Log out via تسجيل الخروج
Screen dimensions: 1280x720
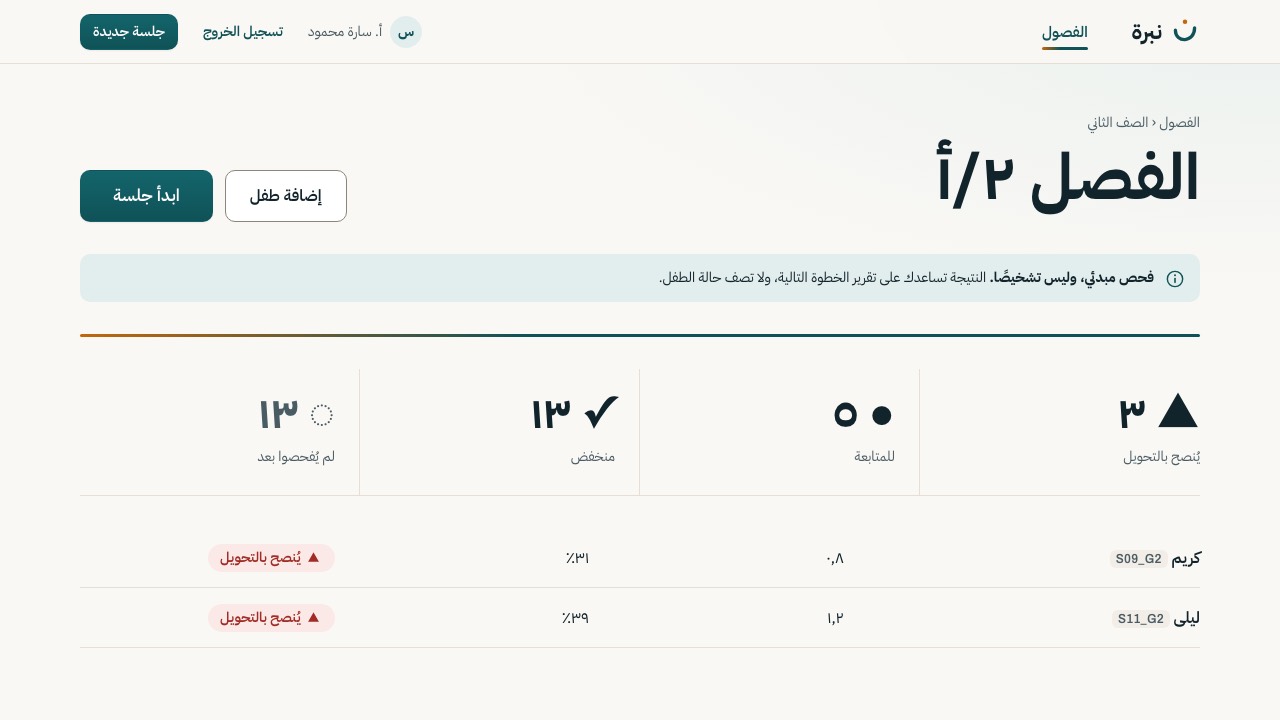click(243, 32)
